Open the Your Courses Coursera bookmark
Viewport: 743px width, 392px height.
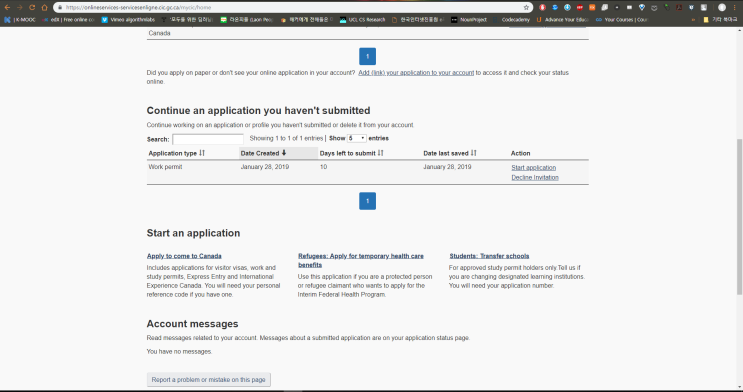621,20
